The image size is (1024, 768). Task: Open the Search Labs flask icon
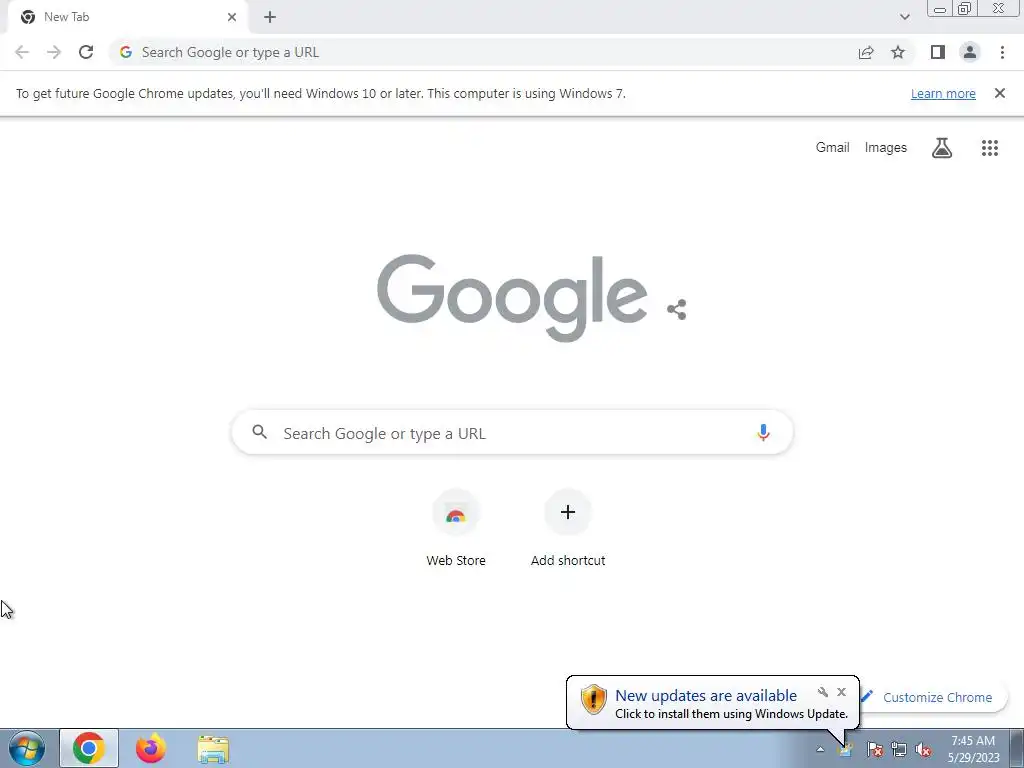tap(942, 148)
